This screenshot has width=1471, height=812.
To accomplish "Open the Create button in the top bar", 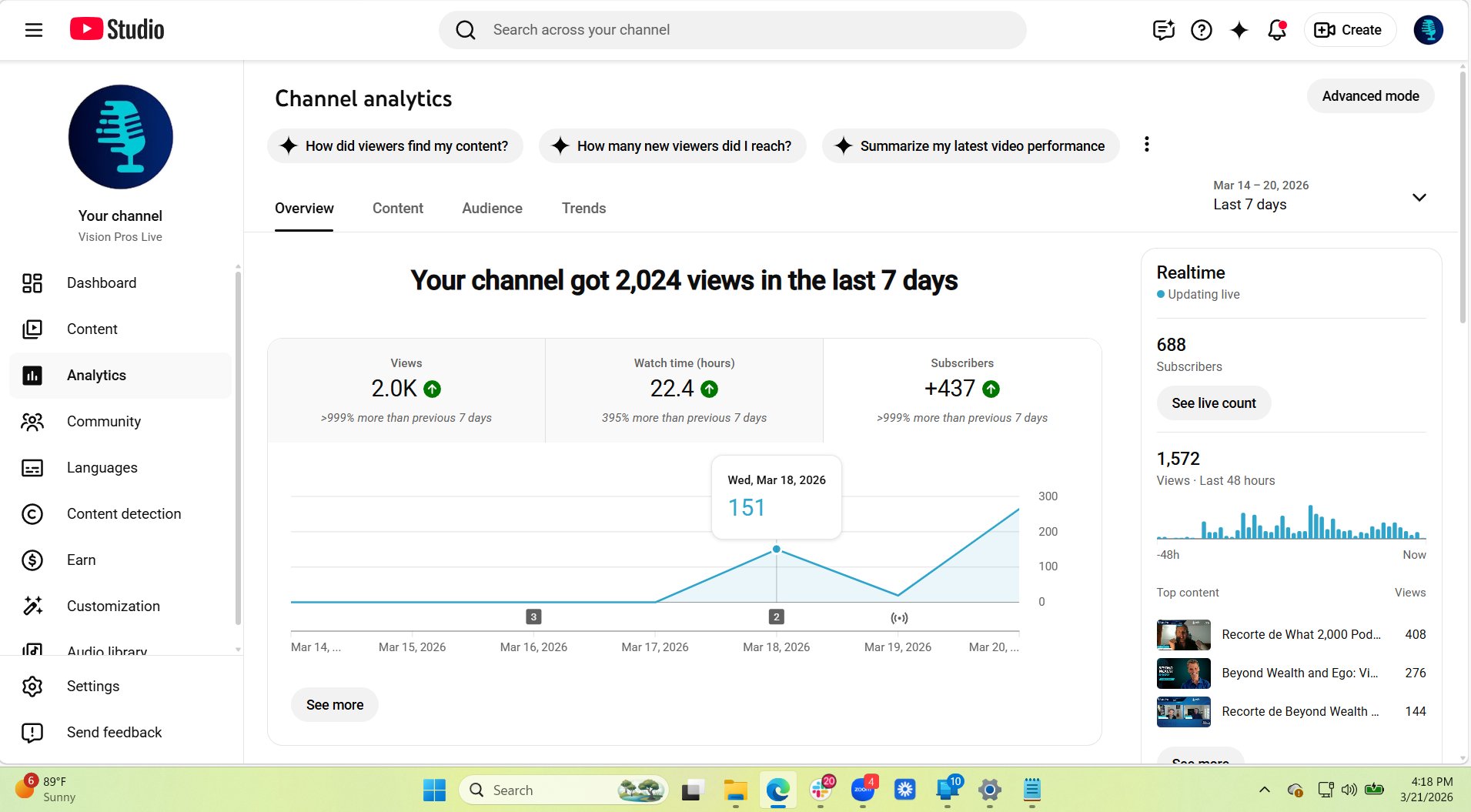I will click(x=1349, y=29).
